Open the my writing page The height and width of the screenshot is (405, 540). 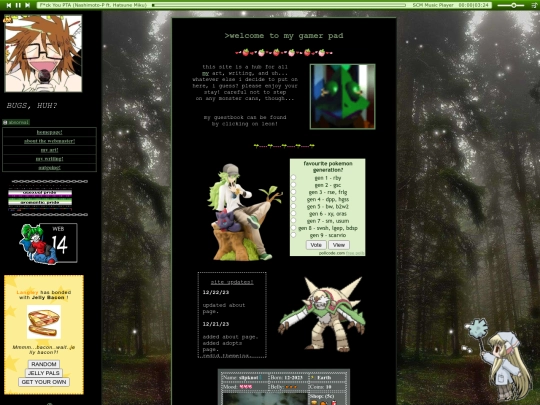(50, 159)
